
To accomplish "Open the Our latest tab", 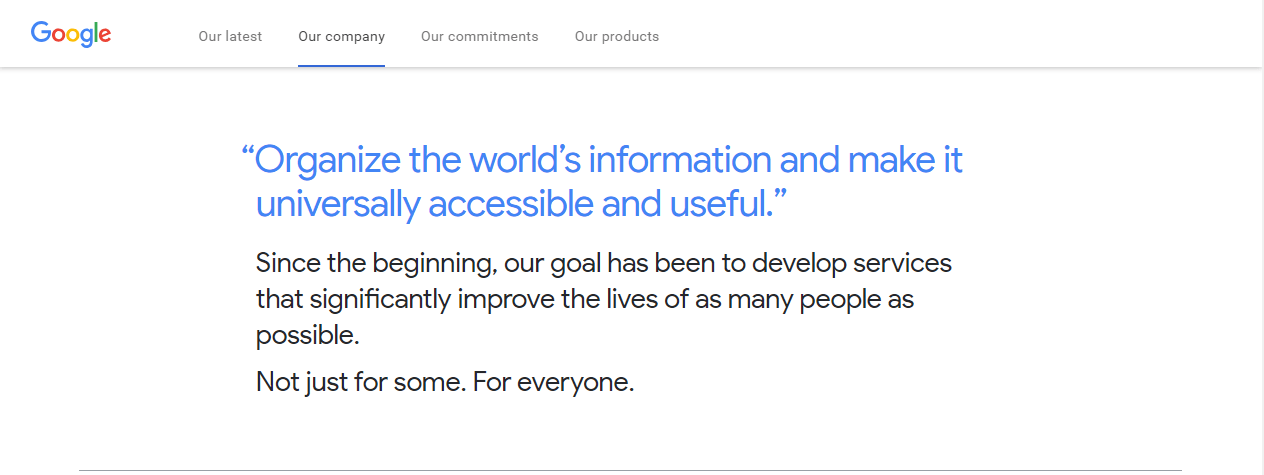I will tap(230, 36).
